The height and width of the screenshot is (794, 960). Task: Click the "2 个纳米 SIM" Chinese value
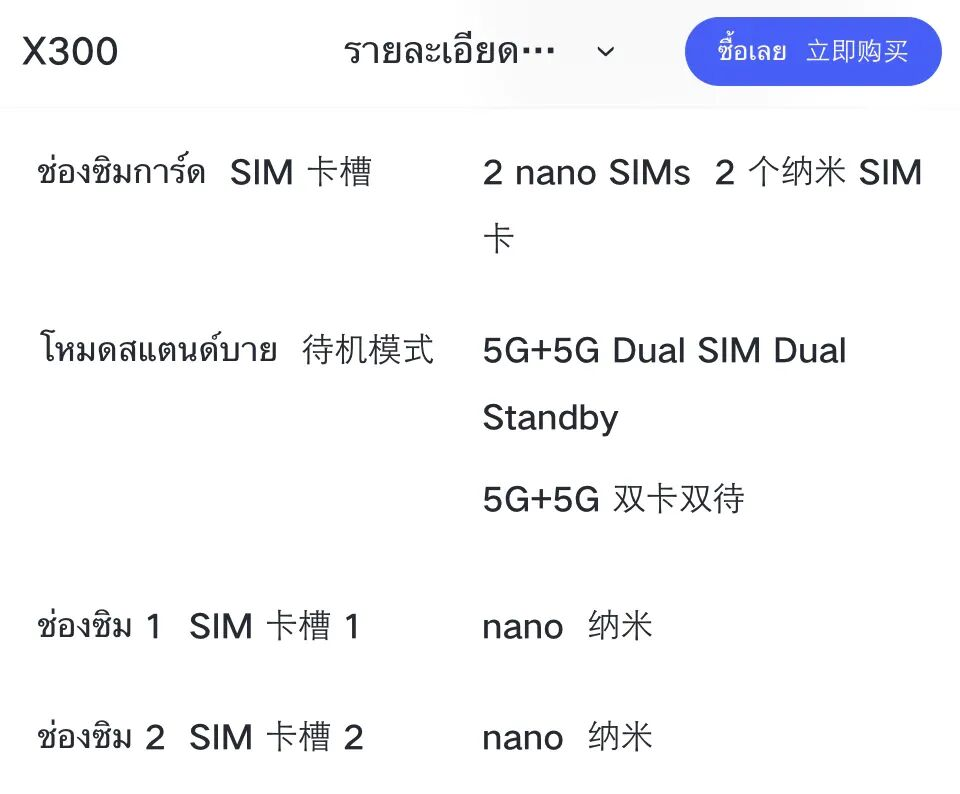818,173
